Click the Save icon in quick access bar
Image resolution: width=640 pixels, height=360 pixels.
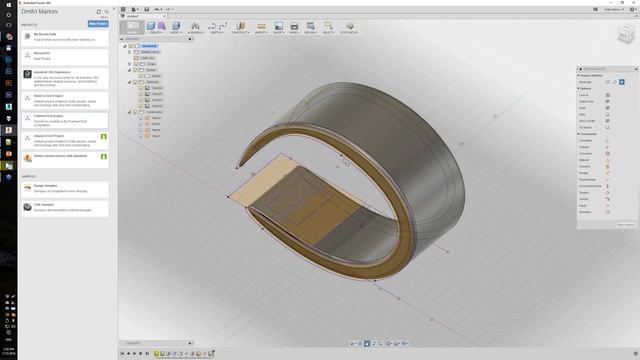click(x=147, y=9)
